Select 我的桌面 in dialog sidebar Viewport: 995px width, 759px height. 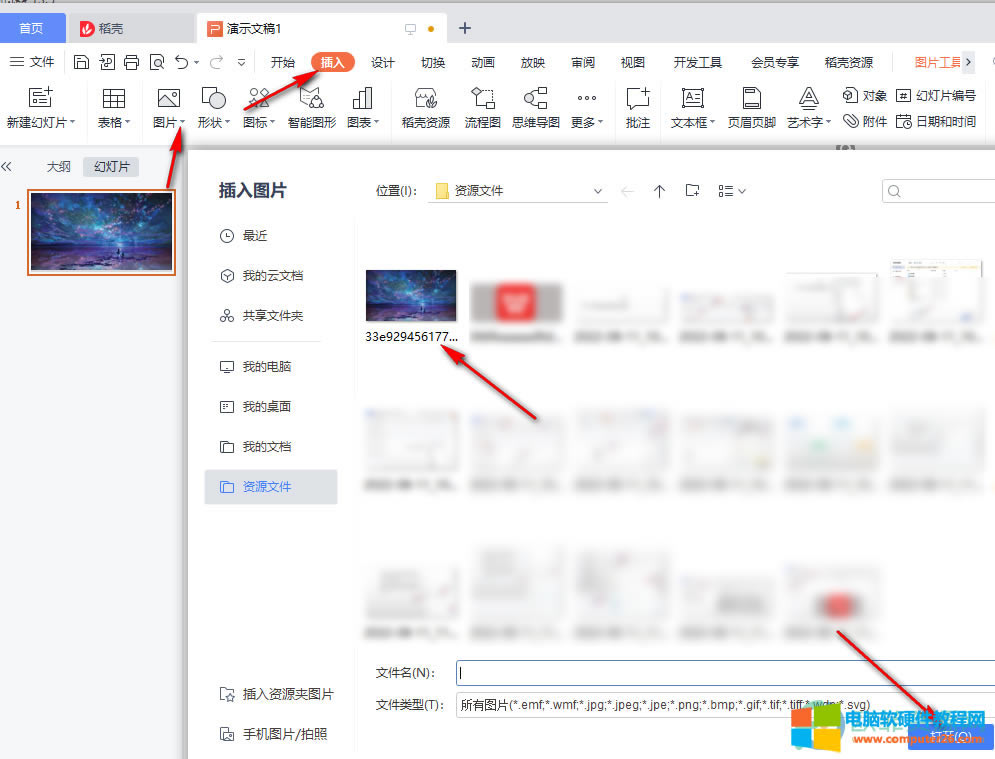(x=266, y=407)
